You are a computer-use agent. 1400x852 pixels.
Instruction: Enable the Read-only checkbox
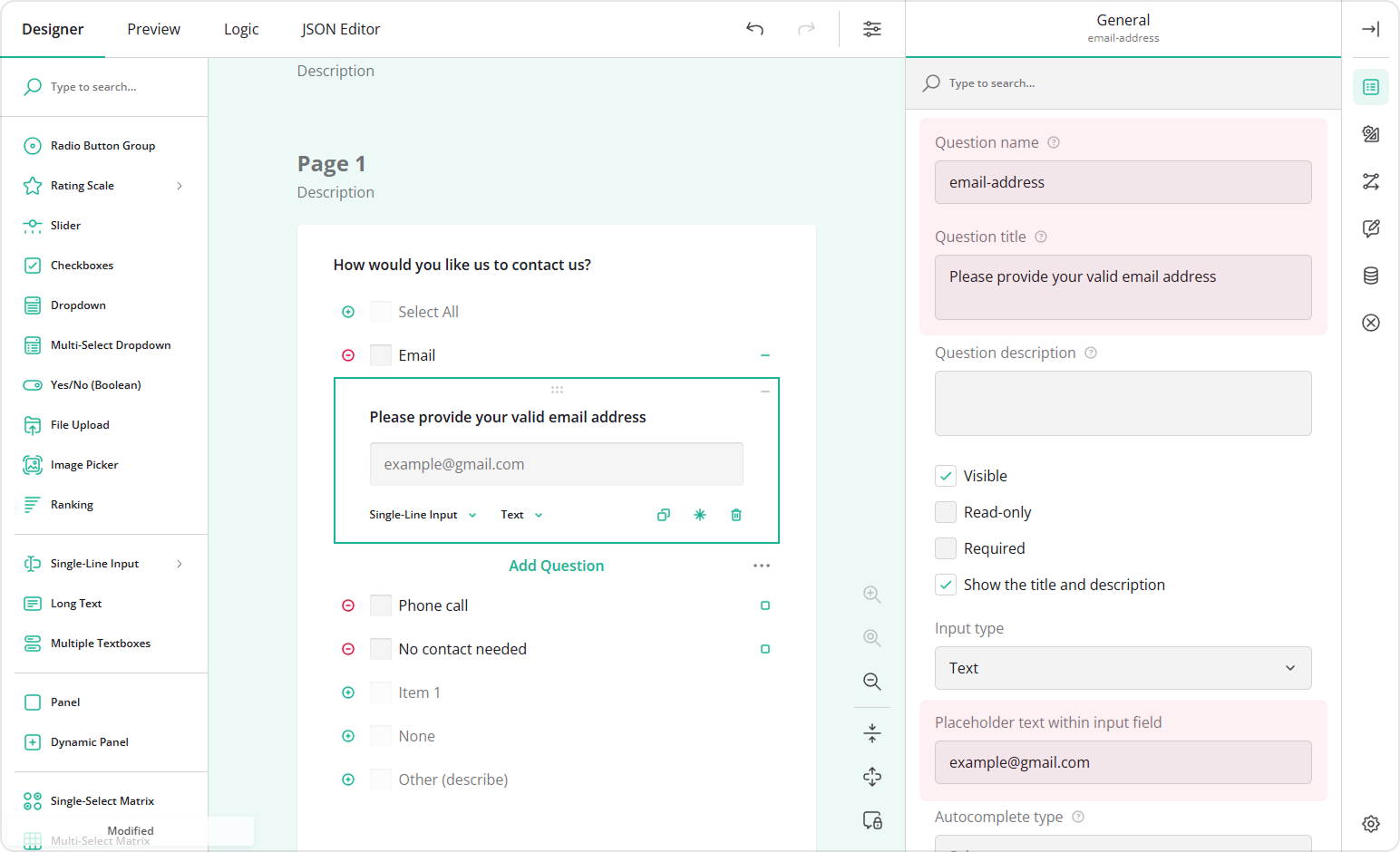[x=946, y=511]
